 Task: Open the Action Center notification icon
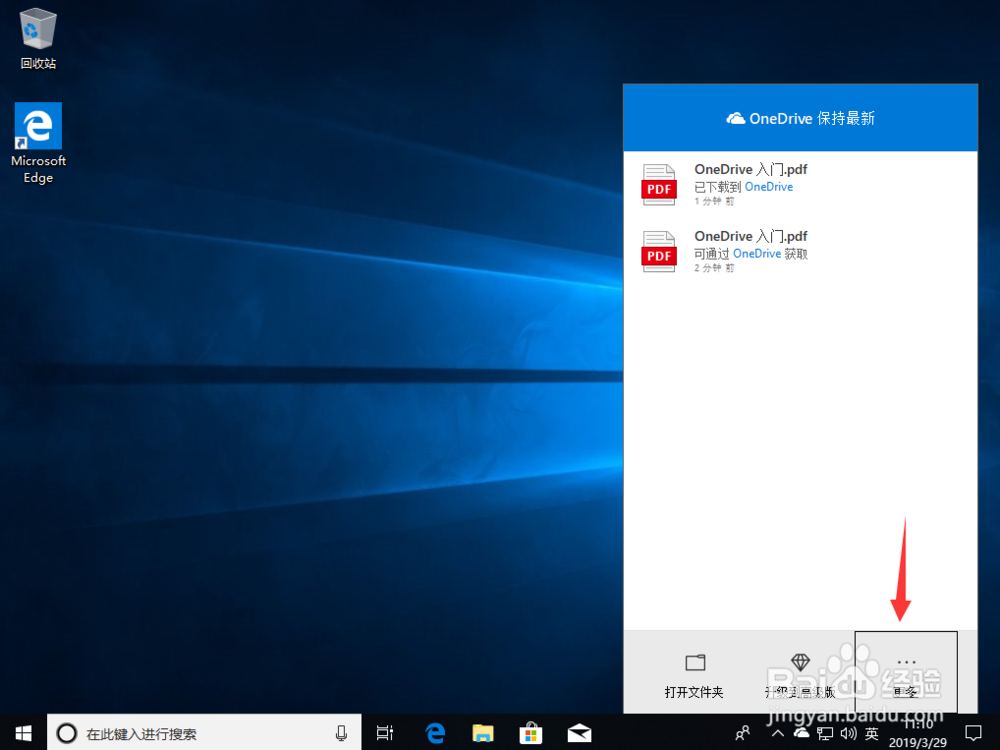tap(973, 733)
